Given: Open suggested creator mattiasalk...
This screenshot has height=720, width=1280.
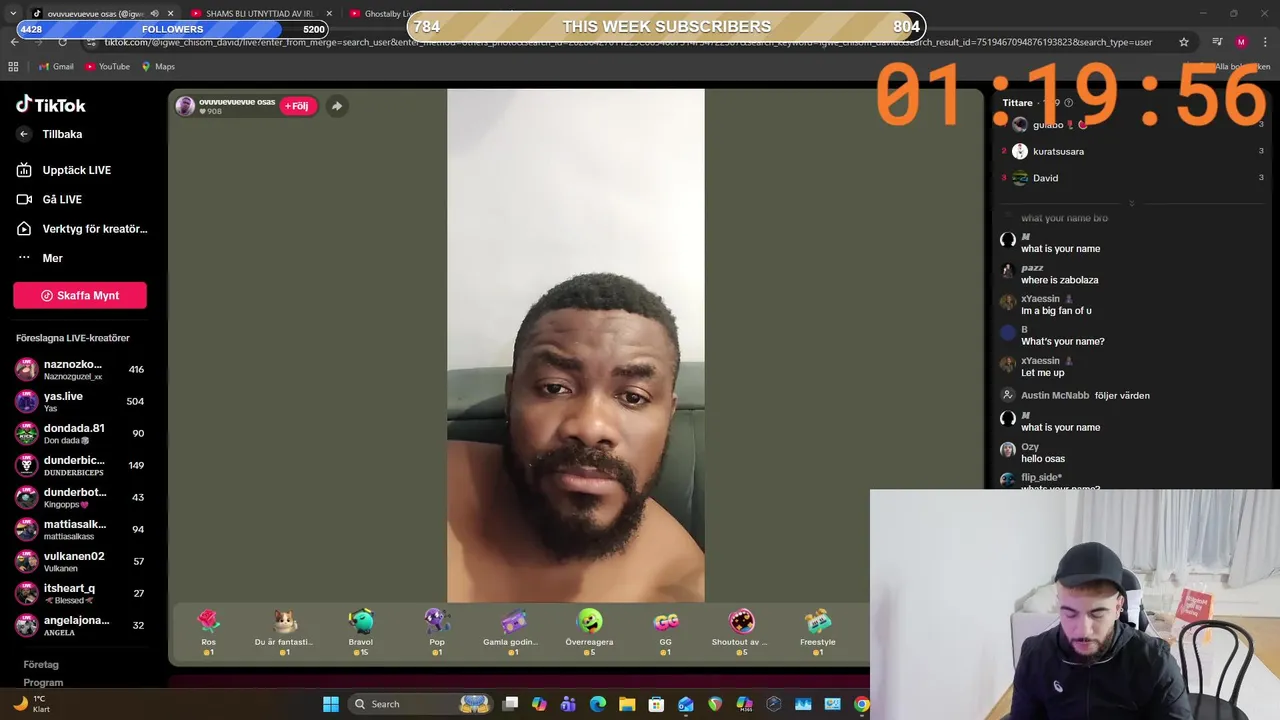Looking at the screenshot, I should coord(80,529).
